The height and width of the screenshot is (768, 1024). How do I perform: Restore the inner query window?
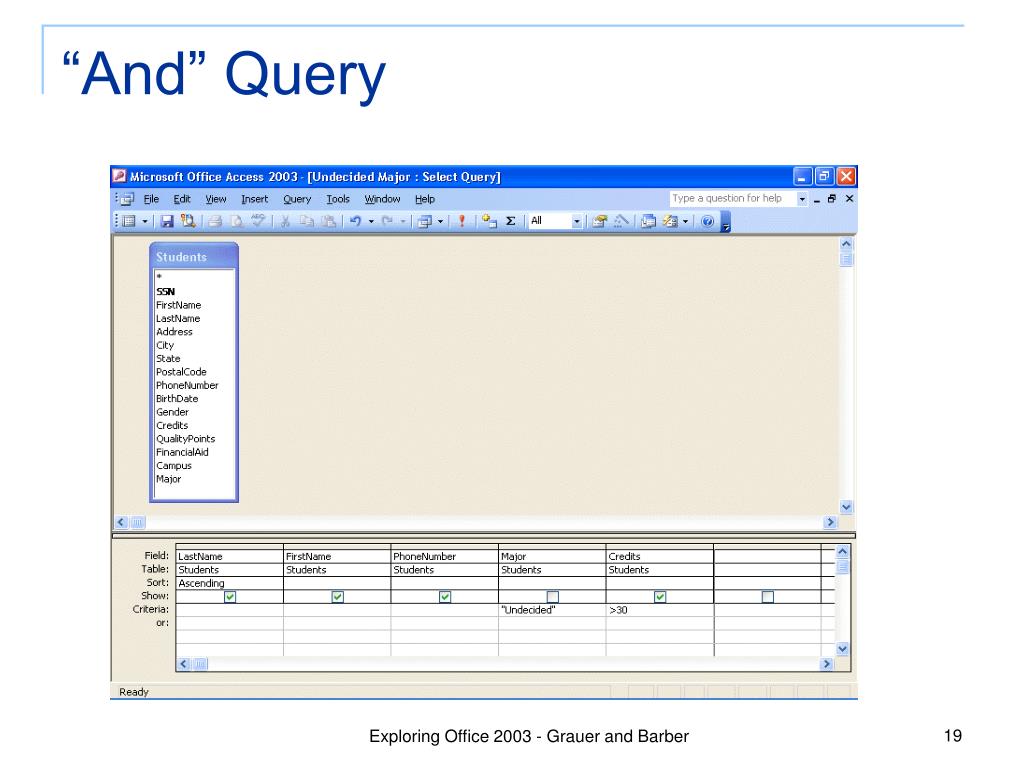point(831,199)
